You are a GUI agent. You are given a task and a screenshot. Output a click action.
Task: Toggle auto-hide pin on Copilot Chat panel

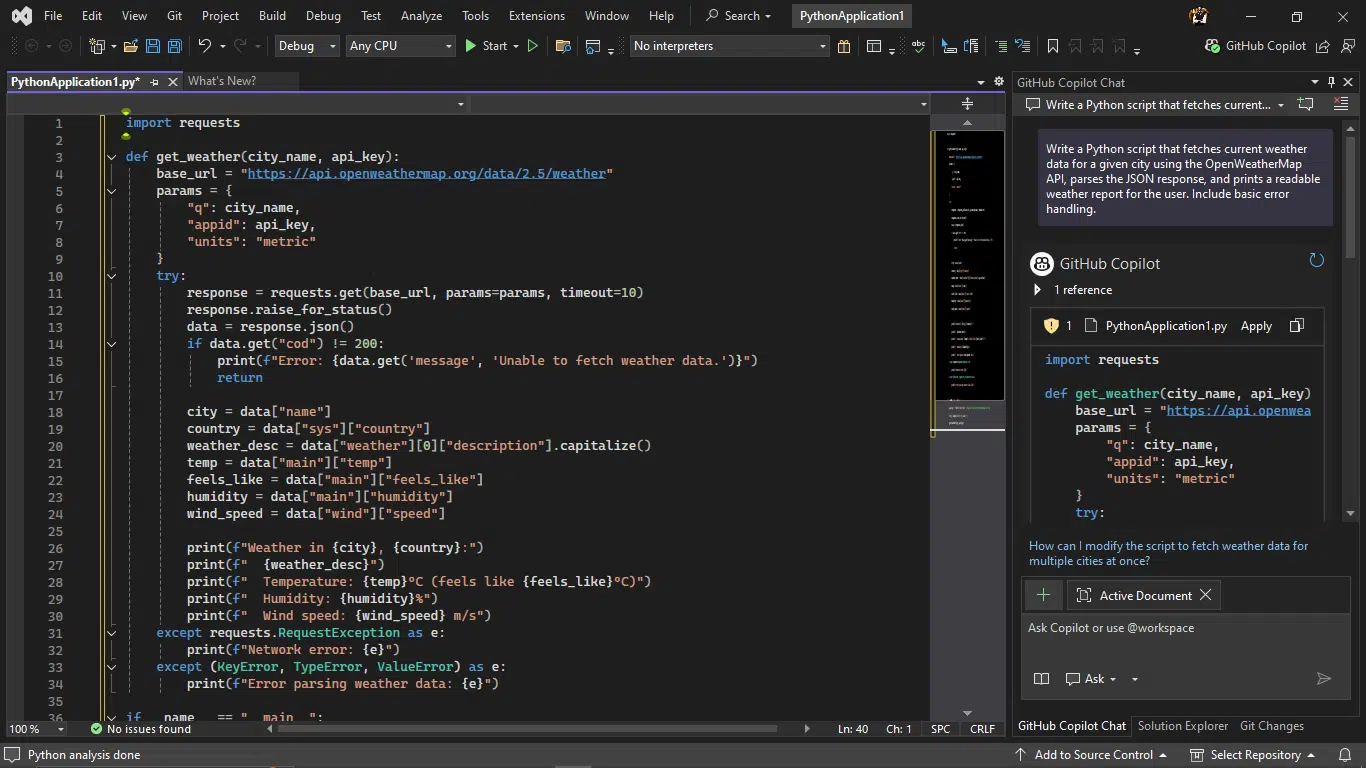[1331, 82]
